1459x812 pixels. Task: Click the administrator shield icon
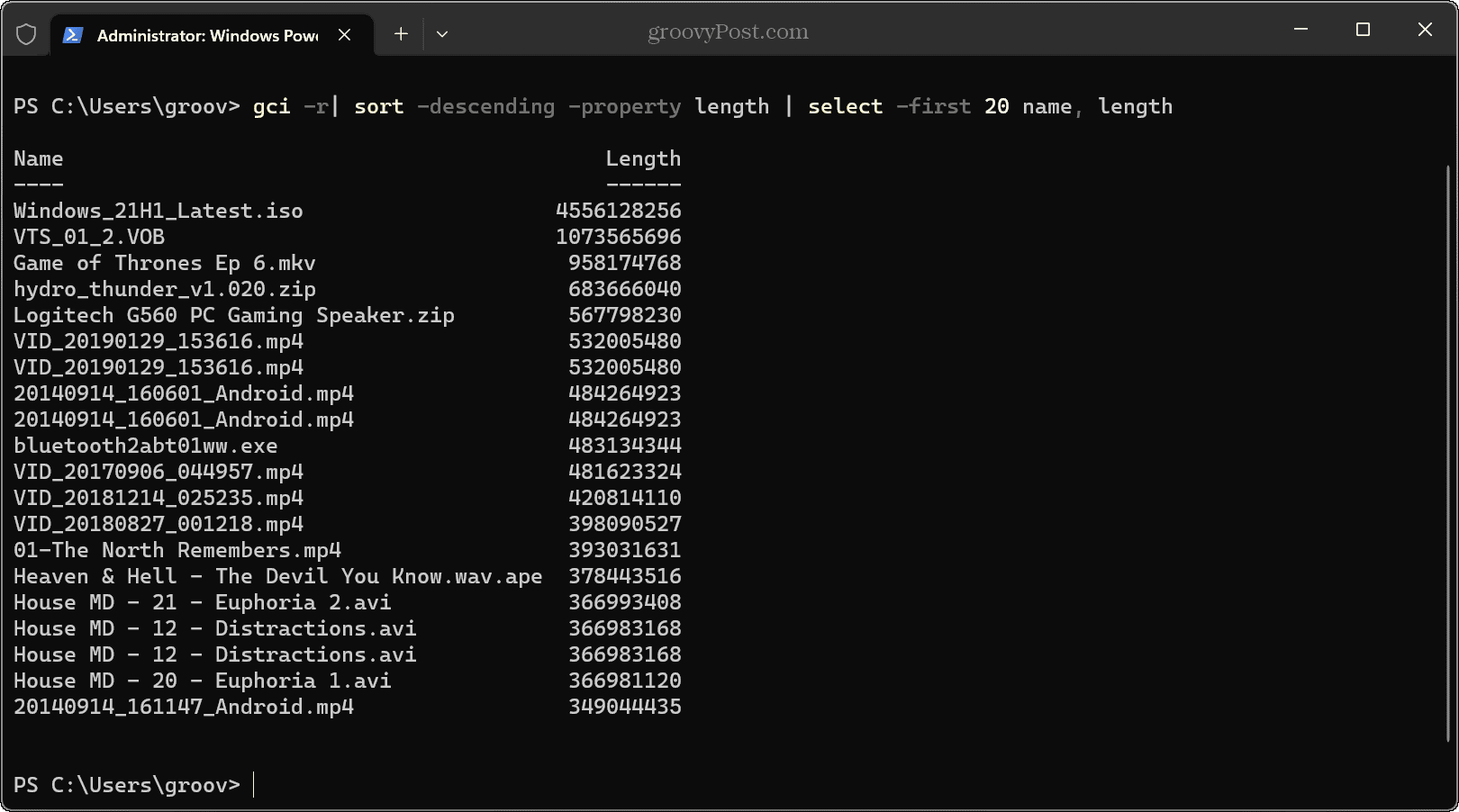coord(26,34)
